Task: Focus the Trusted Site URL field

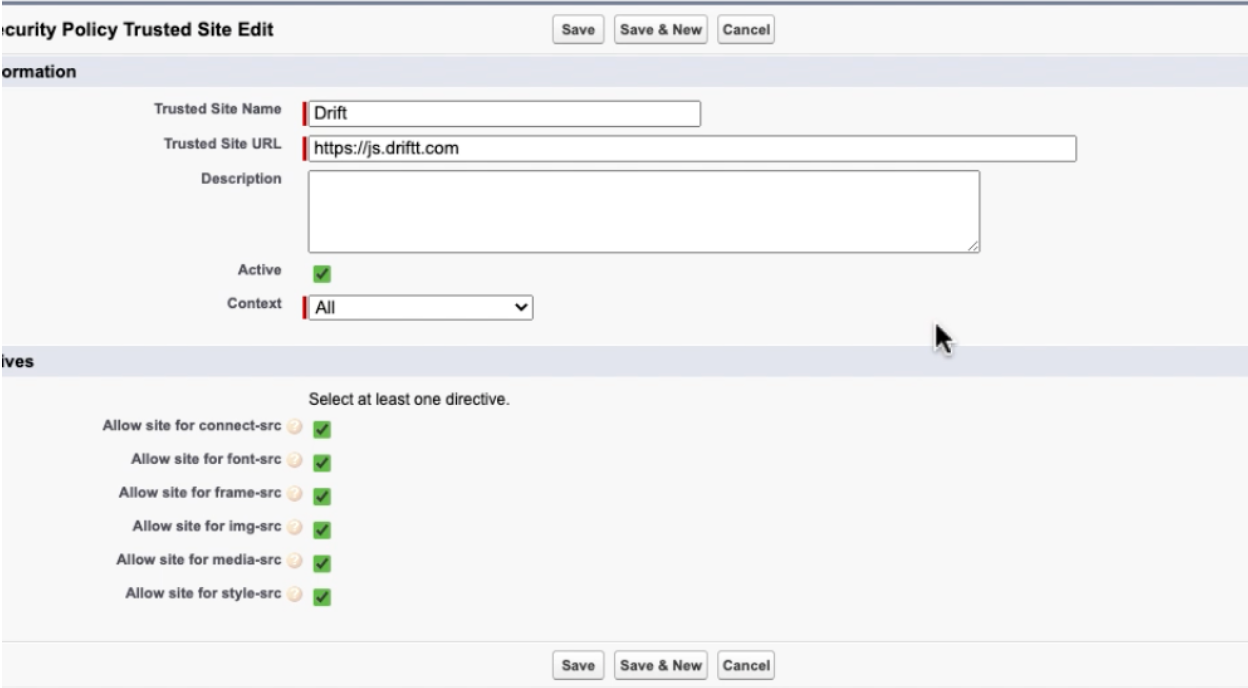Action: 692,149
